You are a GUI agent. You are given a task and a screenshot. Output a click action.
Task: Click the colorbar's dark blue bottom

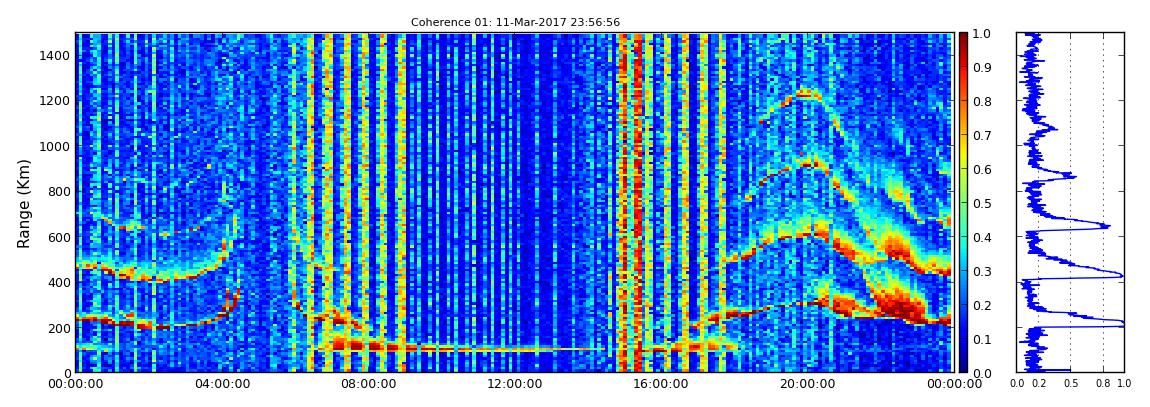[x=963, y=367]
